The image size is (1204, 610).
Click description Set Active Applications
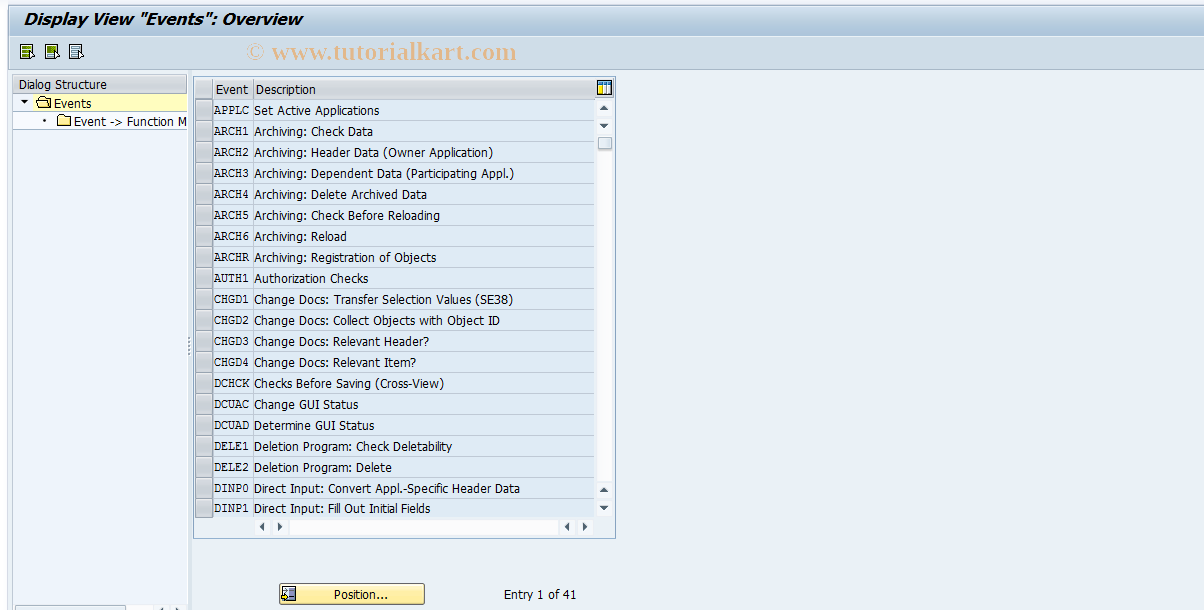click(317, 110)
